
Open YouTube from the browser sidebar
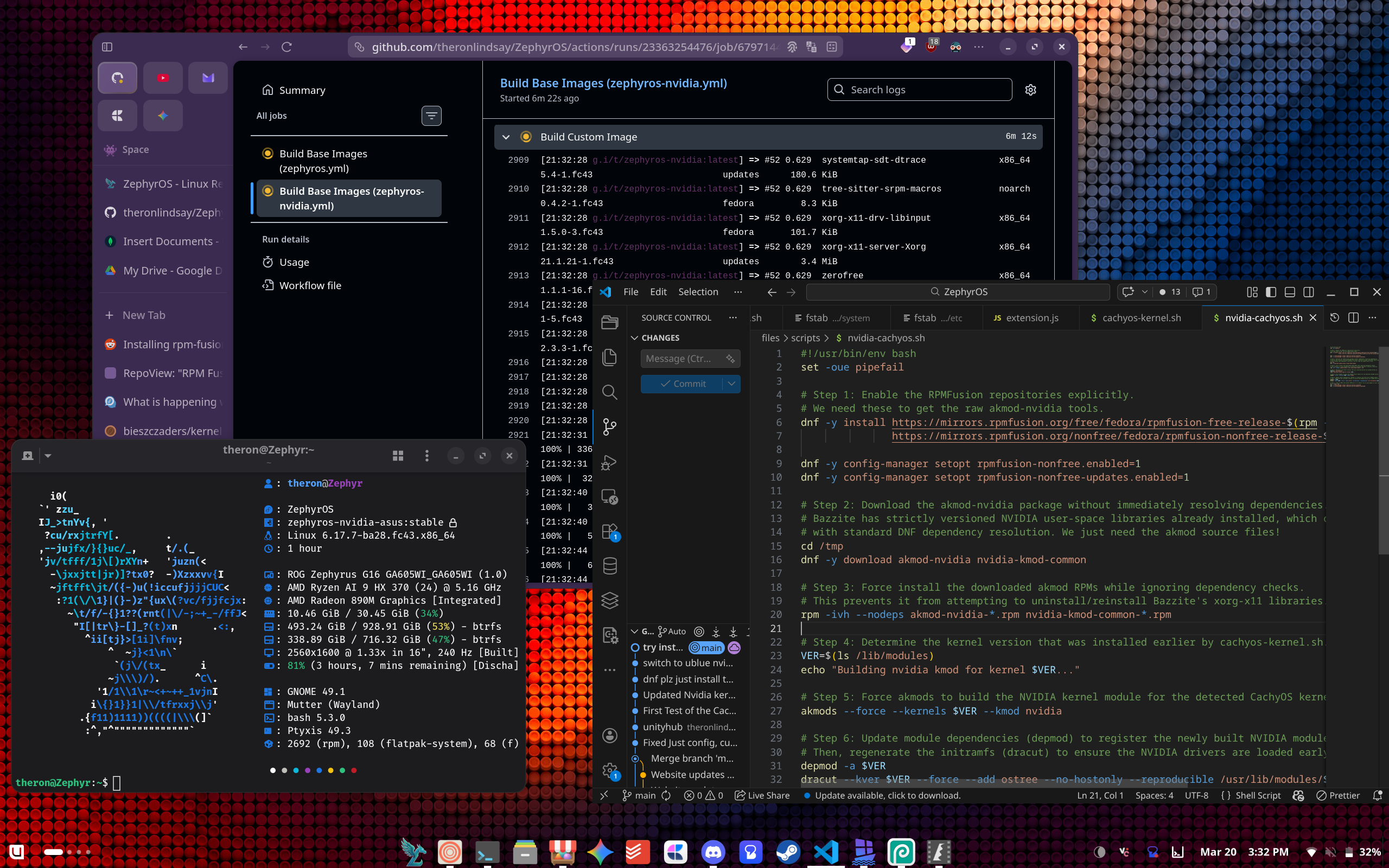tap(163, 78)
